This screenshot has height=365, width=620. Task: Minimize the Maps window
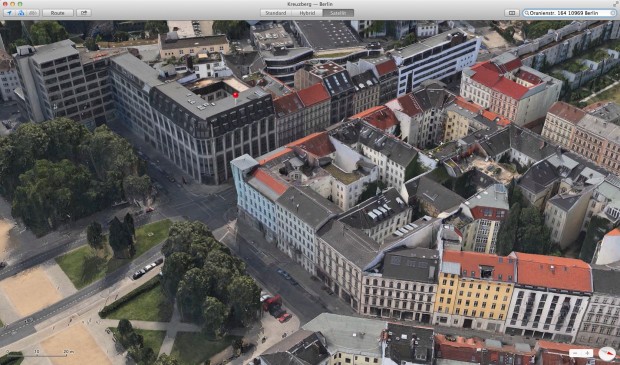point(13,4)
